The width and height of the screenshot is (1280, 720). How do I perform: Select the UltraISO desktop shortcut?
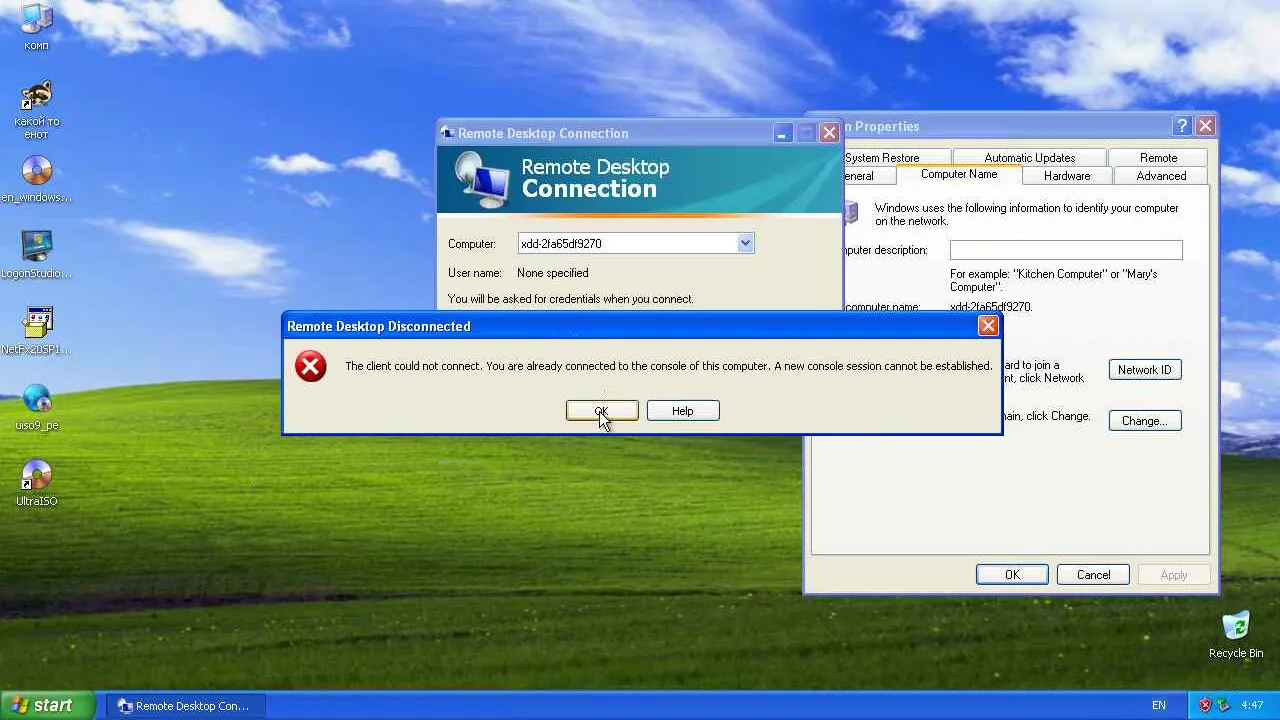(x=36, y=484)
